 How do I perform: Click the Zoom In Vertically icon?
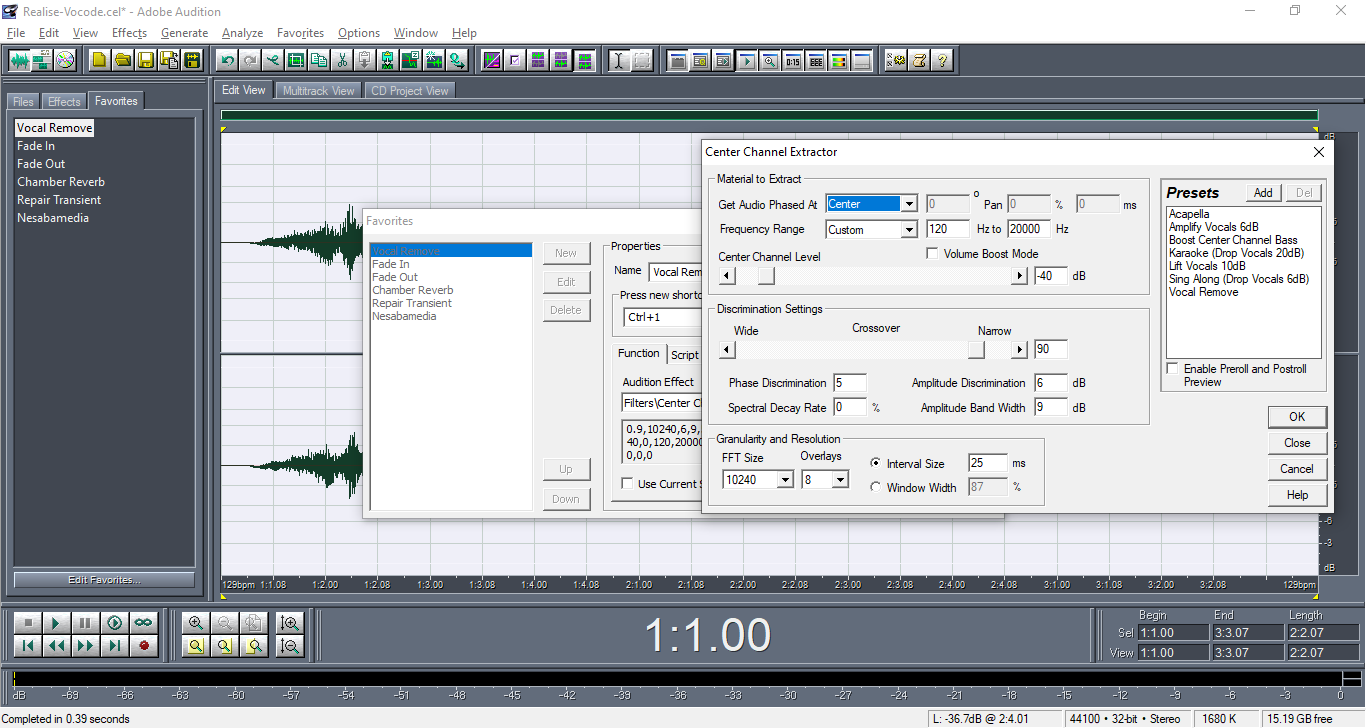pos(290,622)
